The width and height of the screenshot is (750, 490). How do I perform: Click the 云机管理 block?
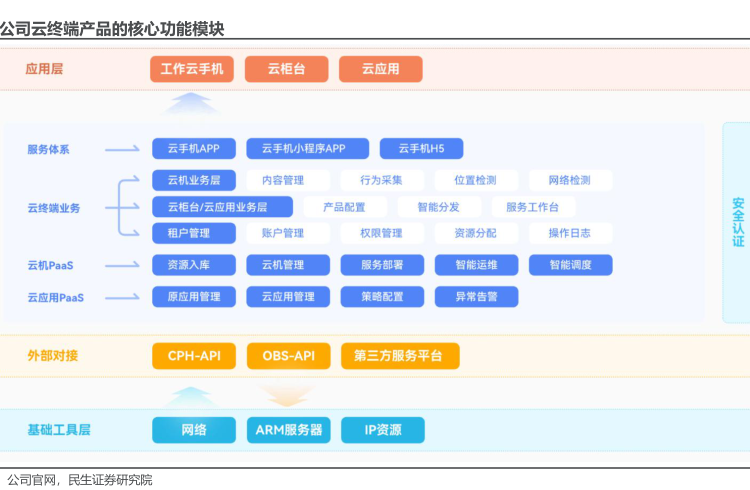point(288,265)
